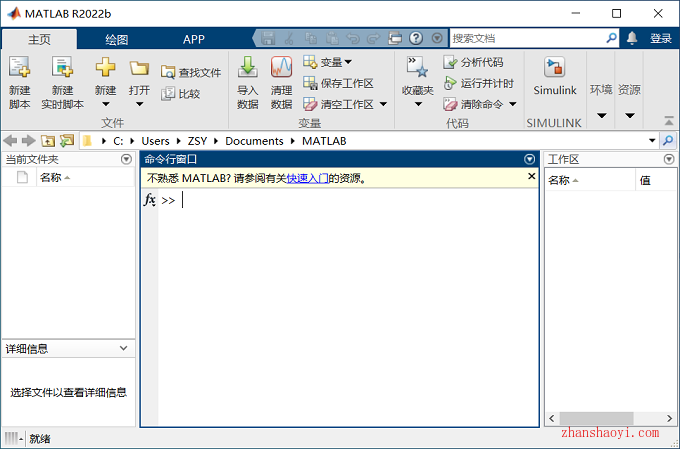Viewport: 680px width, 449px height.
Task: Click the 变量 variable button
Action: tap(327, 62)
